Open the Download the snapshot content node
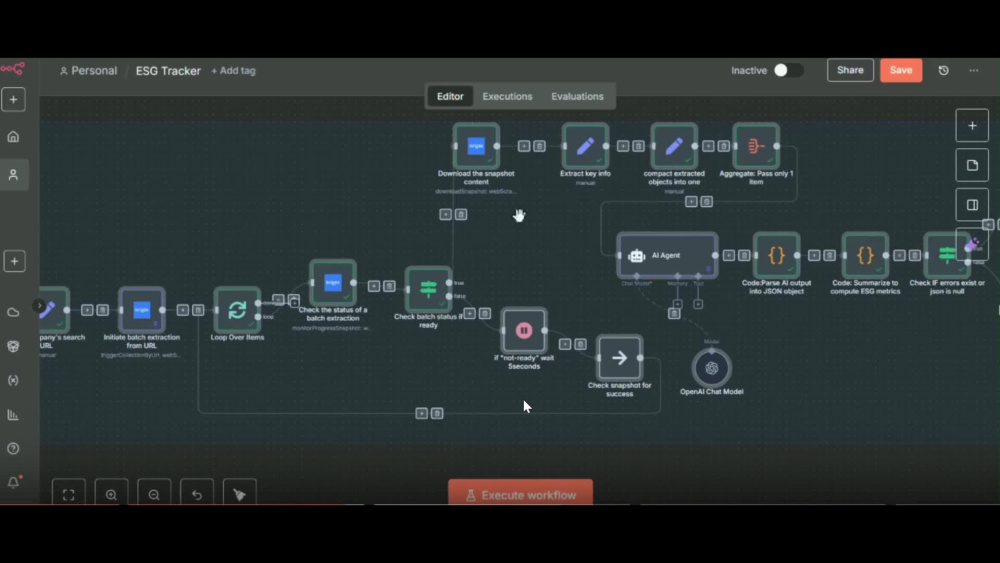The height and width of the screenshot is (563, 1000). click(476, 146)
